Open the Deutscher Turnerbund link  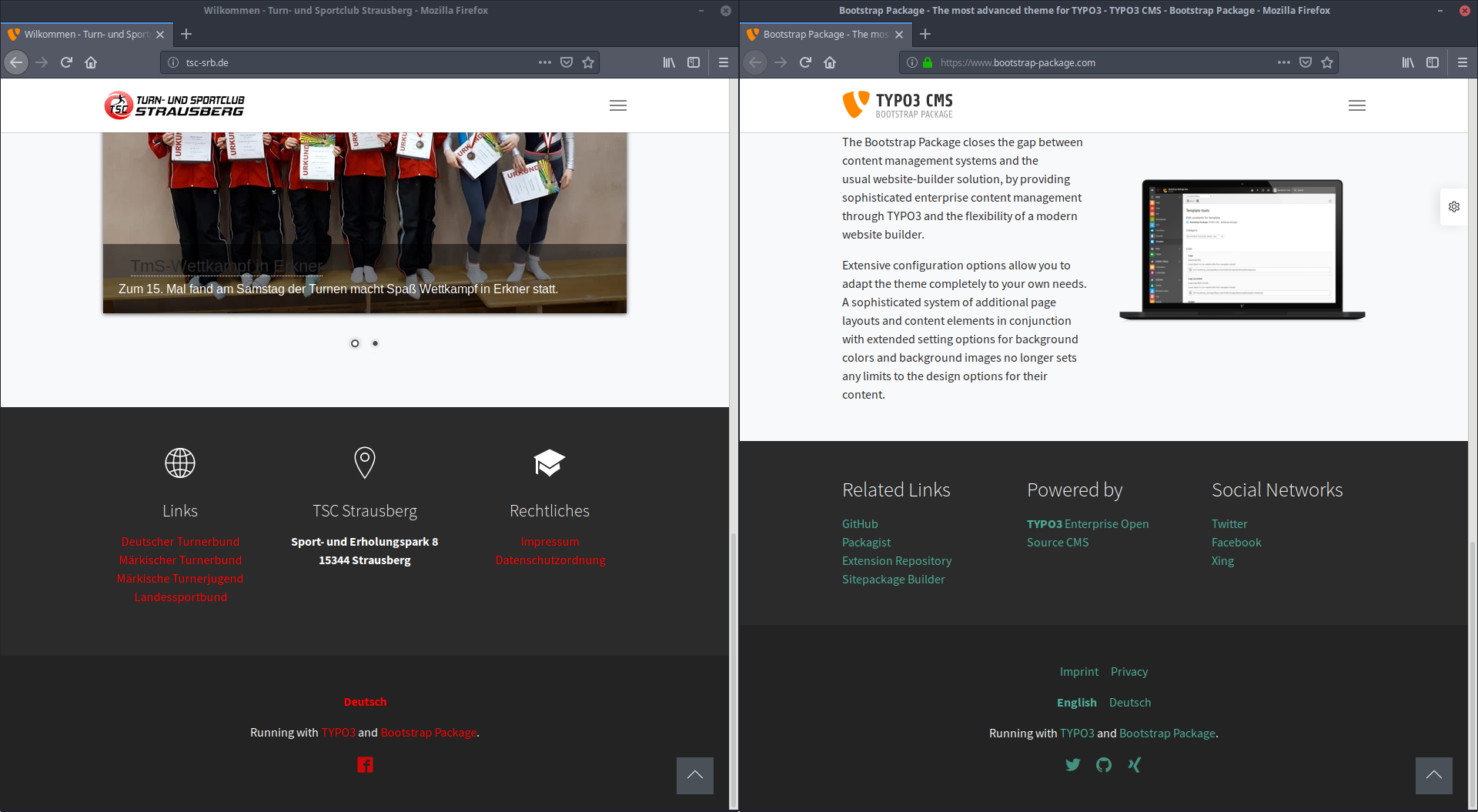(180, 541)
